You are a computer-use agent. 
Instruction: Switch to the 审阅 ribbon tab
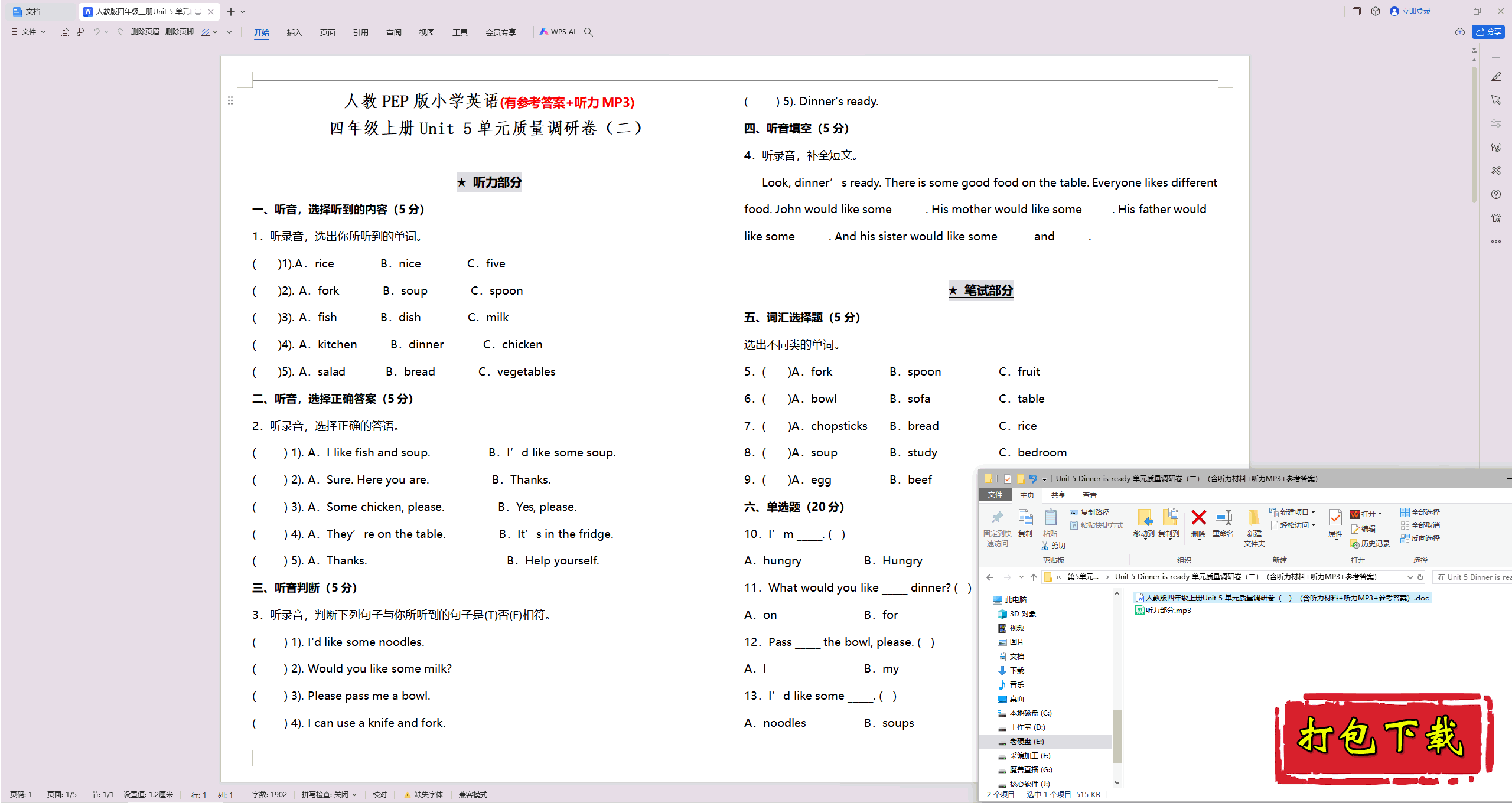tap(393, 32)
